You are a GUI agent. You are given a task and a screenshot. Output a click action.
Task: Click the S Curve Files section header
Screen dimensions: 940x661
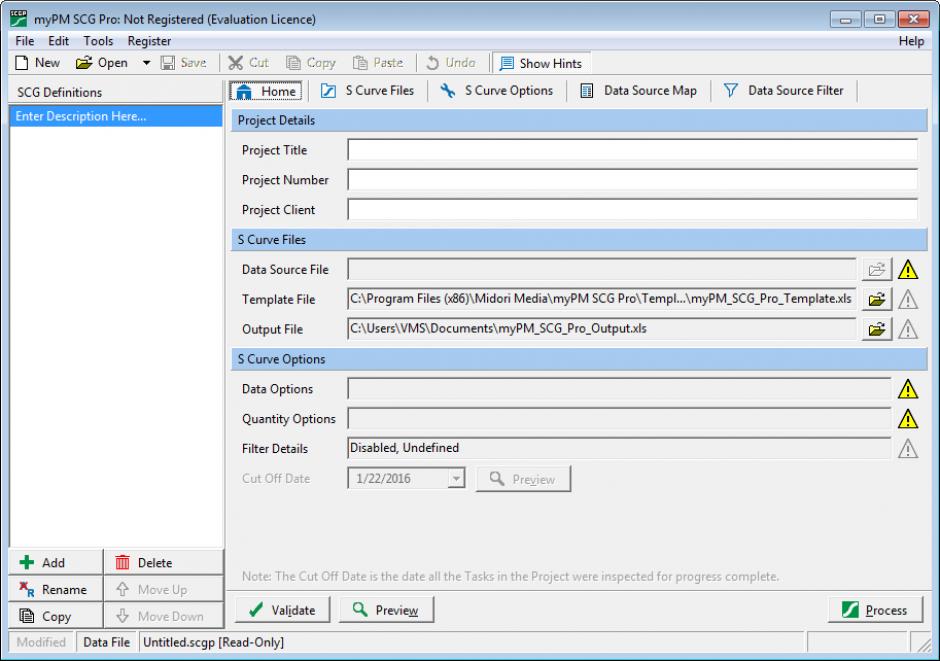click(x=579, y=240)
